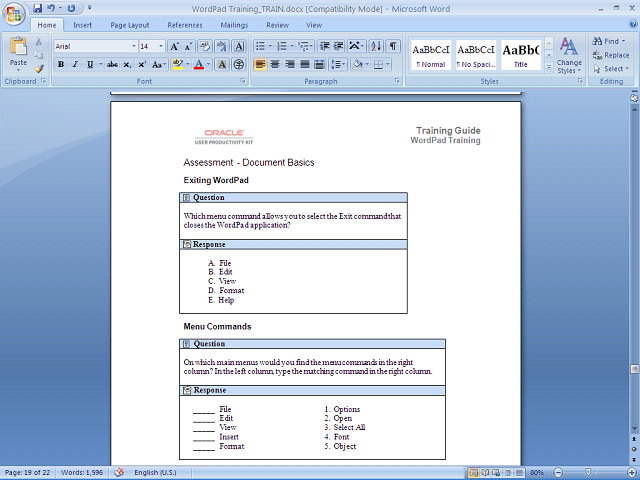Open the Review tab
Image resolution: width=640 pixels, height=480 pixels.
coord(278,25)
